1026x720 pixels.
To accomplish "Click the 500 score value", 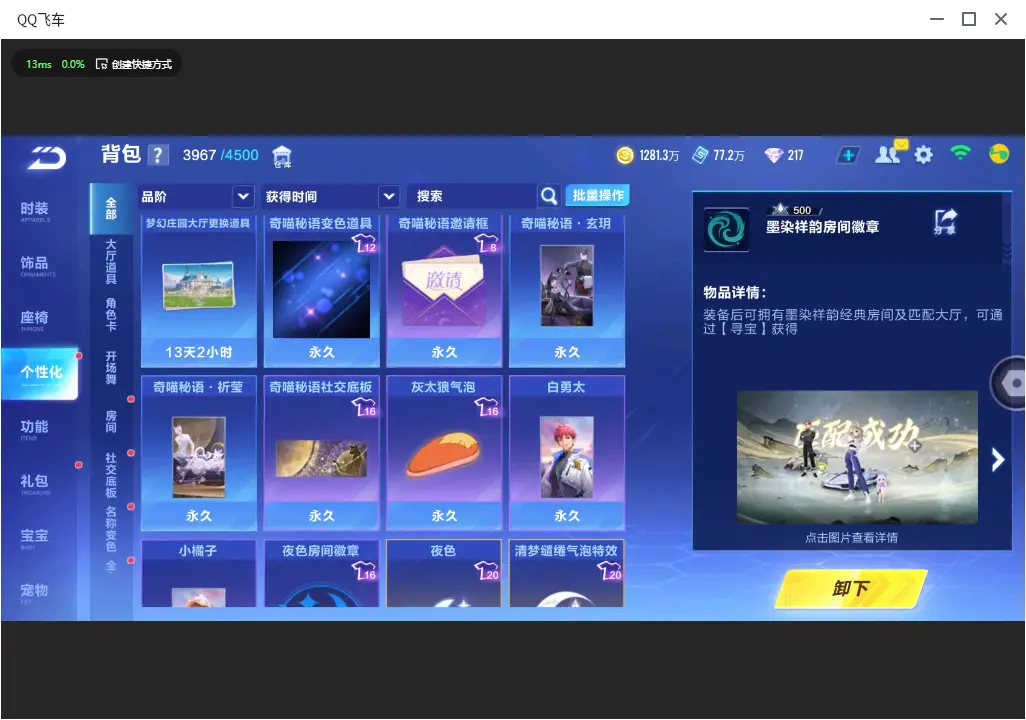I will [x=802, y=210].
